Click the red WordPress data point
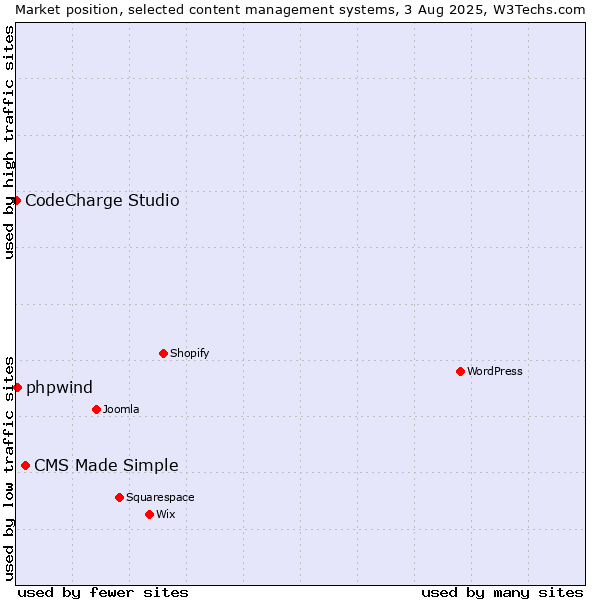Screen dimensions: 600x600 460,372
